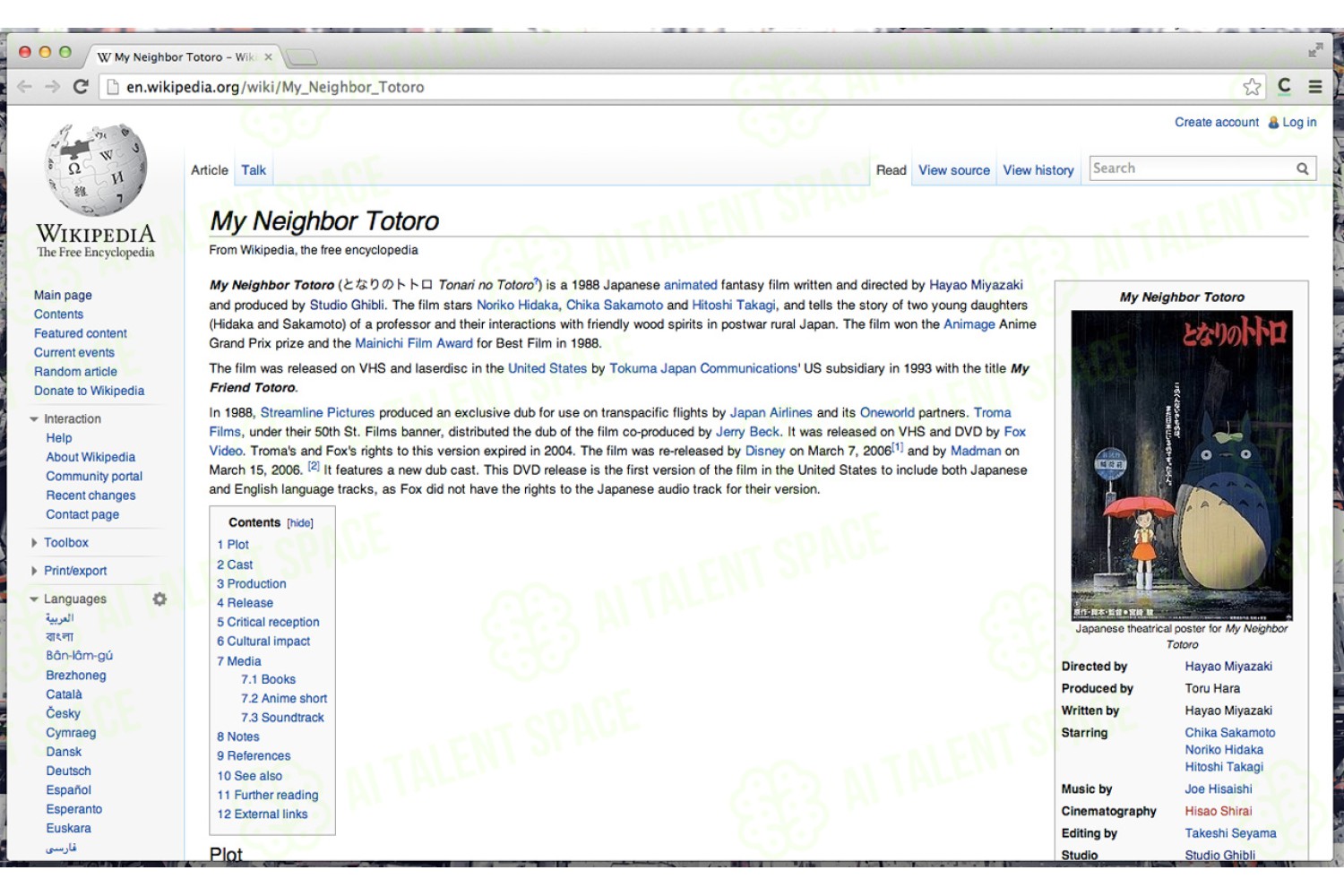
Task: Open language settings gear icon
Action: coord(159,599)
